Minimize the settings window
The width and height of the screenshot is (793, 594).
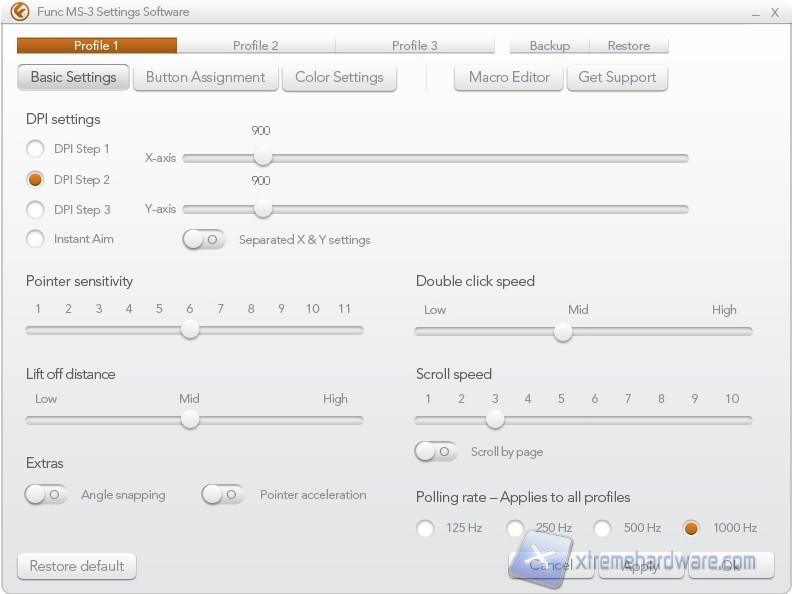(753, 12)
